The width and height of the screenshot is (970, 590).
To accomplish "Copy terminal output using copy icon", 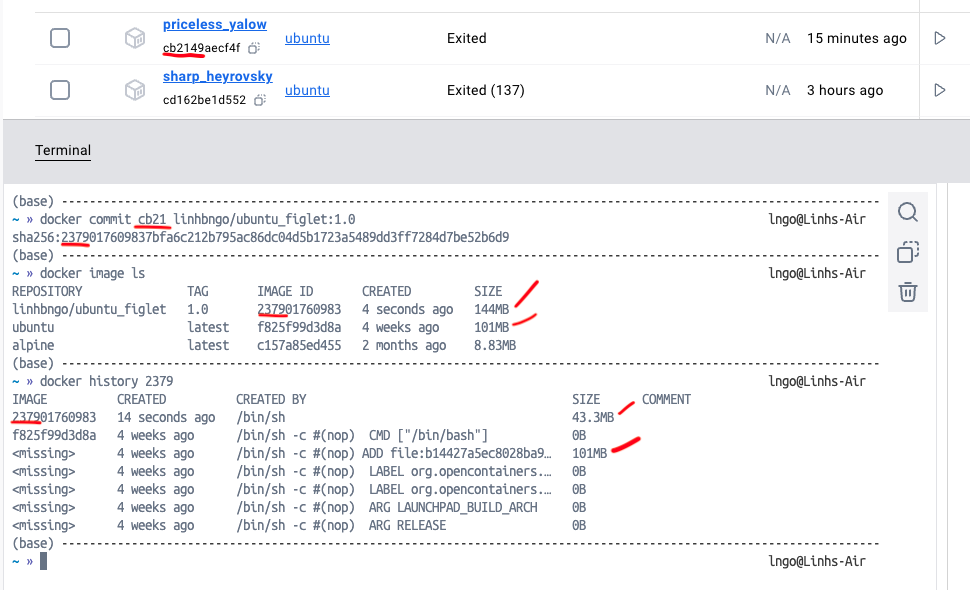I will [908, 252].
